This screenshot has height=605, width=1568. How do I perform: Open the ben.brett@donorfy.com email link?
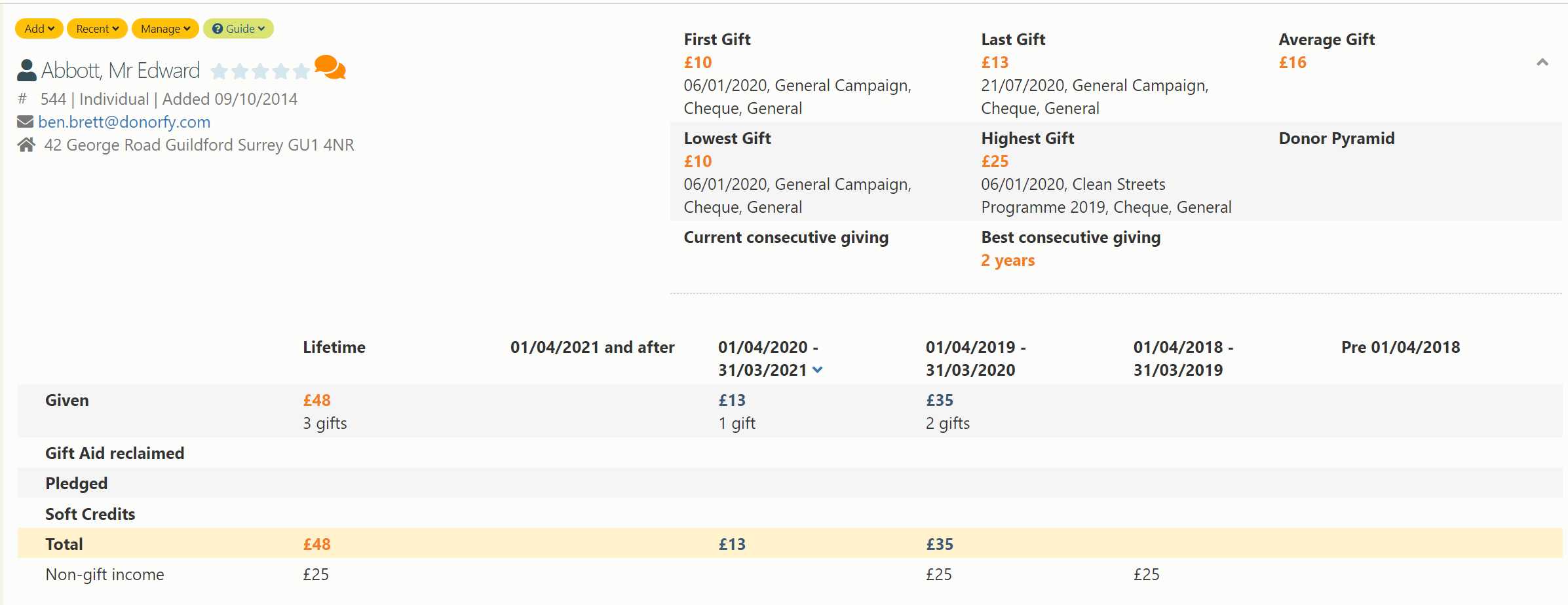pyautogui.click(x=124, y=122)
